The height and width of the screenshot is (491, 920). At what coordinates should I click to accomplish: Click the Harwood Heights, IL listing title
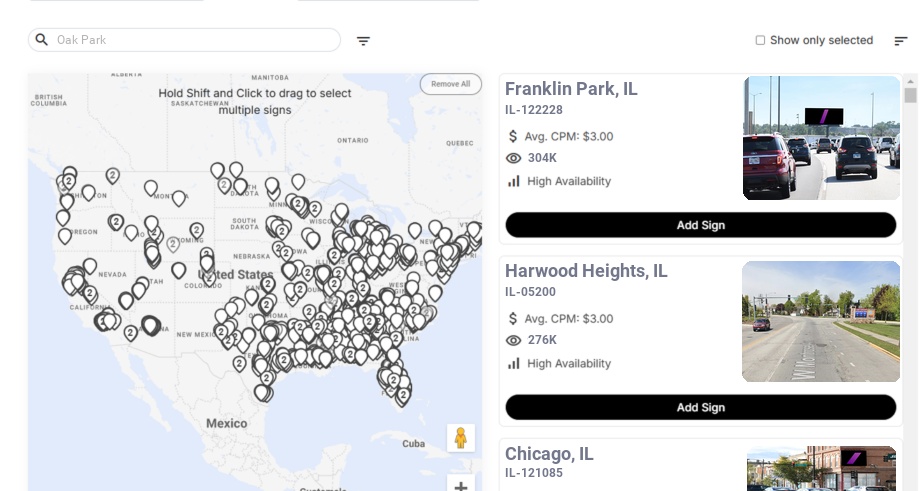(586, 271)
